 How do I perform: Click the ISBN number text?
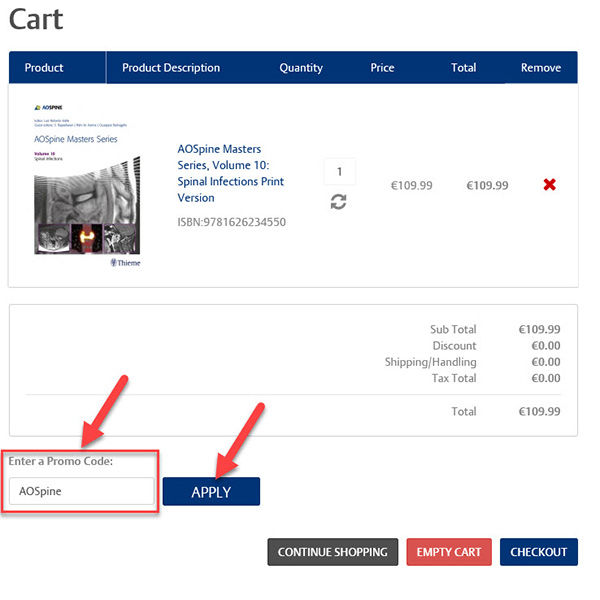pyautogui.click(x=231, y=222)
